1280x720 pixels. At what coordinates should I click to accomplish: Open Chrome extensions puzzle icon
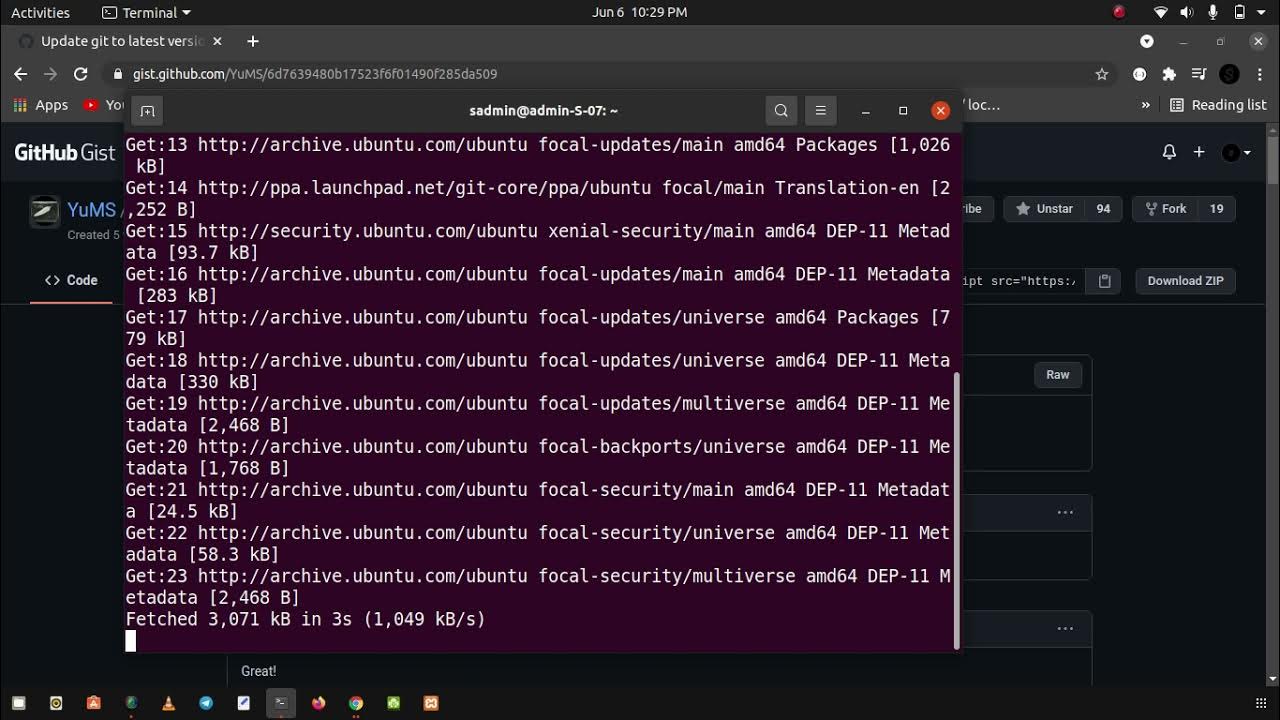point(1169,74)
